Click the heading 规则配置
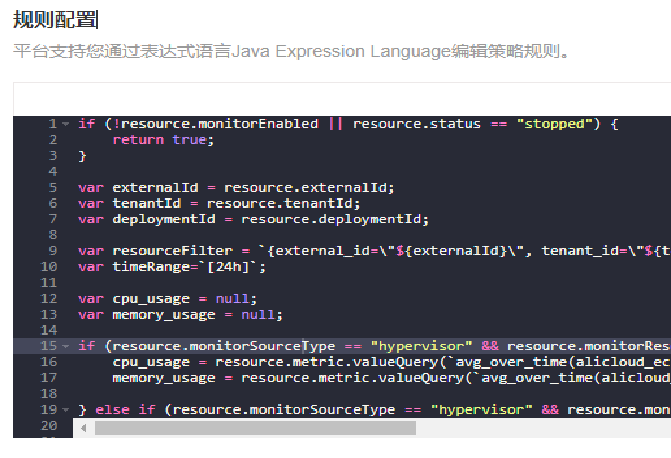The width and height of the screenshot is (671, 458). coord(55,20)
